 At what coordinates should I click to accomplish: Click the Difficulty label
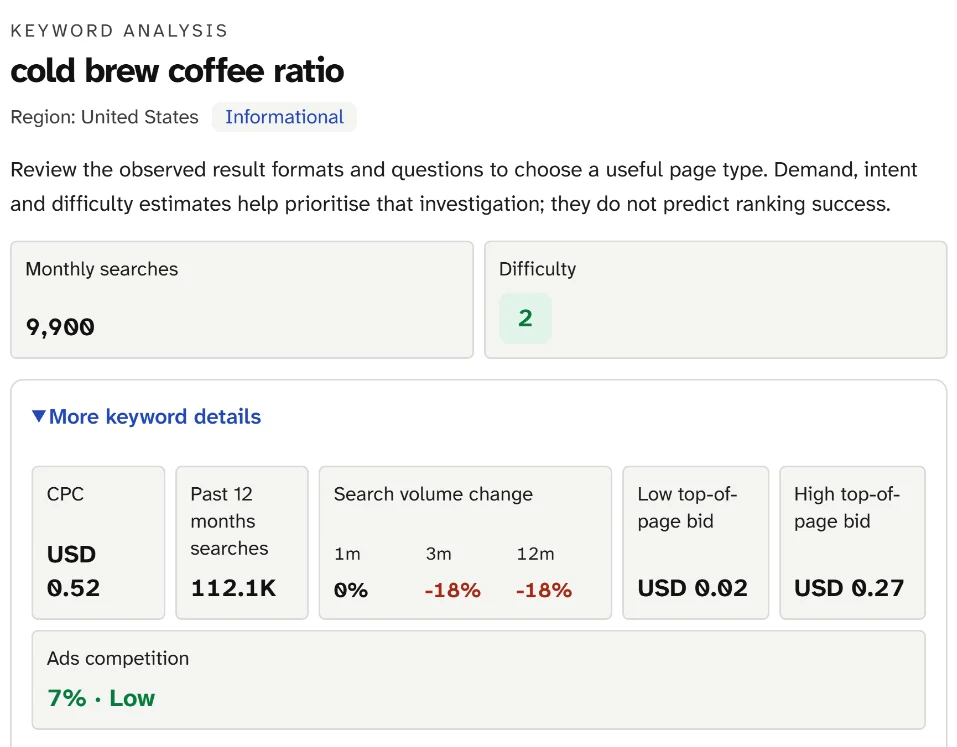tap(538, 269)
